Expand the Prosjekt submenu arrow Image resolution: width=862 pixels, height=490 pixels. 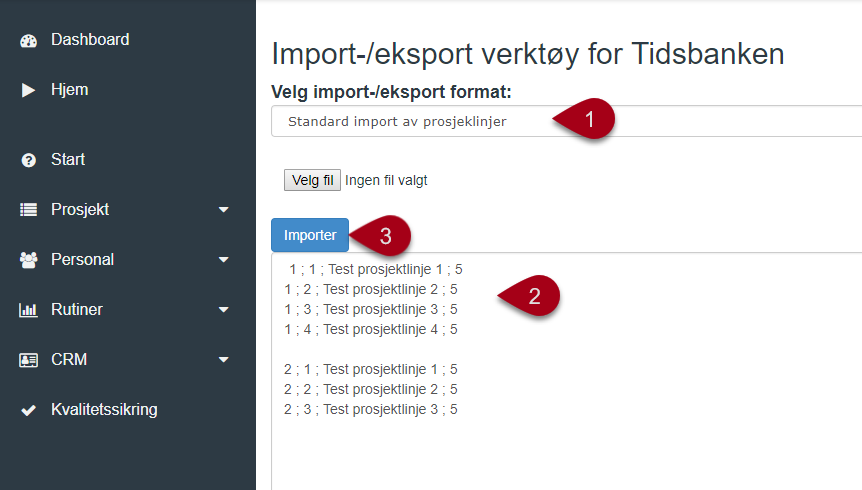coord(223,210)
